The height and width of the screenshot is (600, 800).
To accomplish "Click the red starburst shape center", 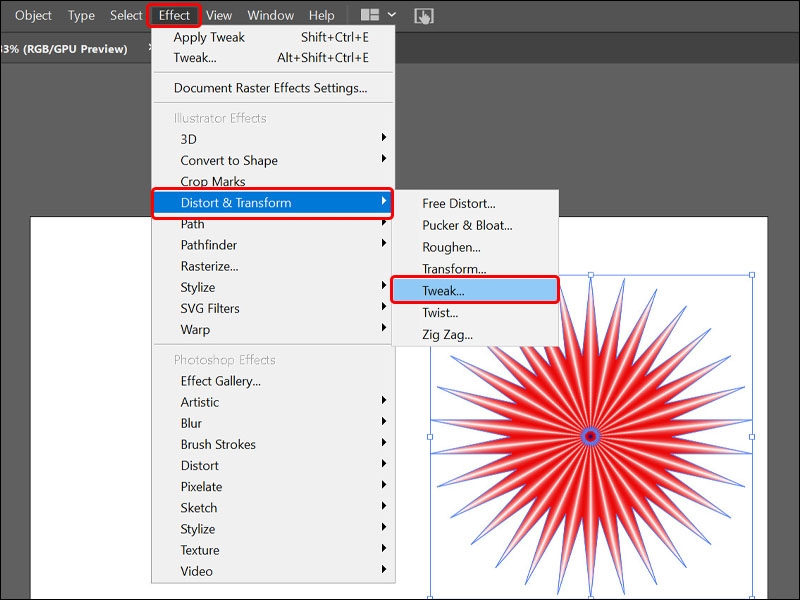I will pos(591,437).
